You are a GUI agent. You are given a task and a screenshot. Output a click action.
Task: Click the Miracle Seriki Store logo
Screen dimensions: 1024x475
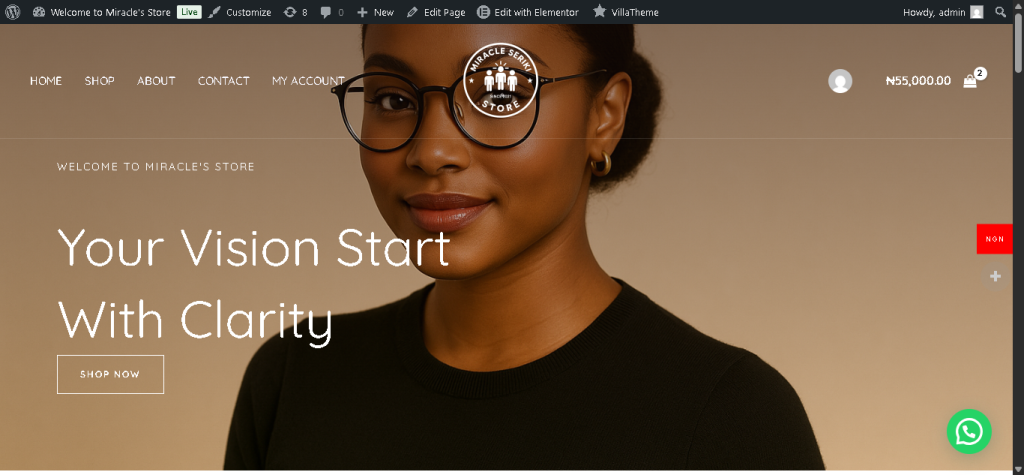tap(500, 81)
